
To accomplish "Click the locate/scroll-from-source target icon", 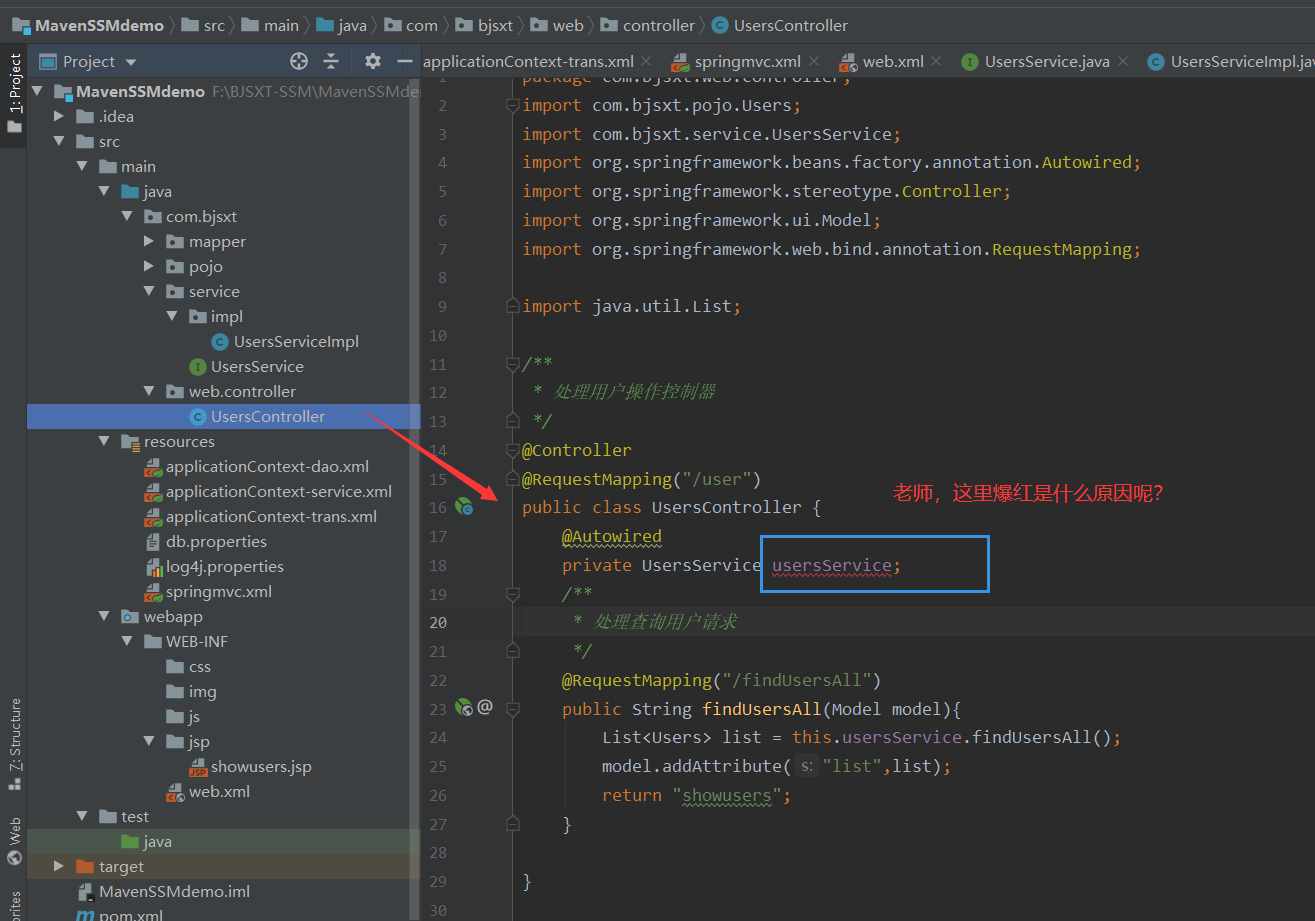I will pos(298,61).
